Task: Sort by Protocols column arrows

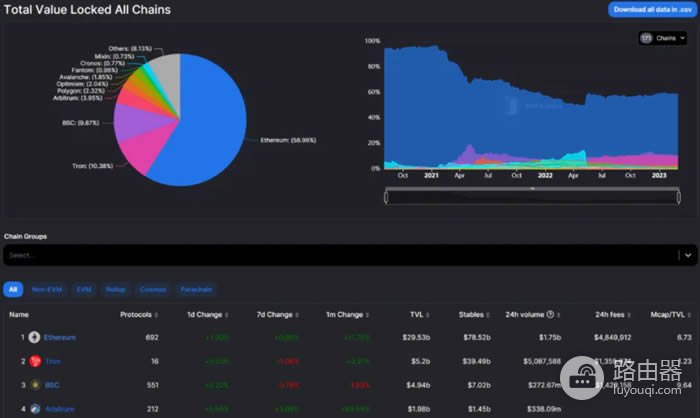Action: (x=156, y=315)
